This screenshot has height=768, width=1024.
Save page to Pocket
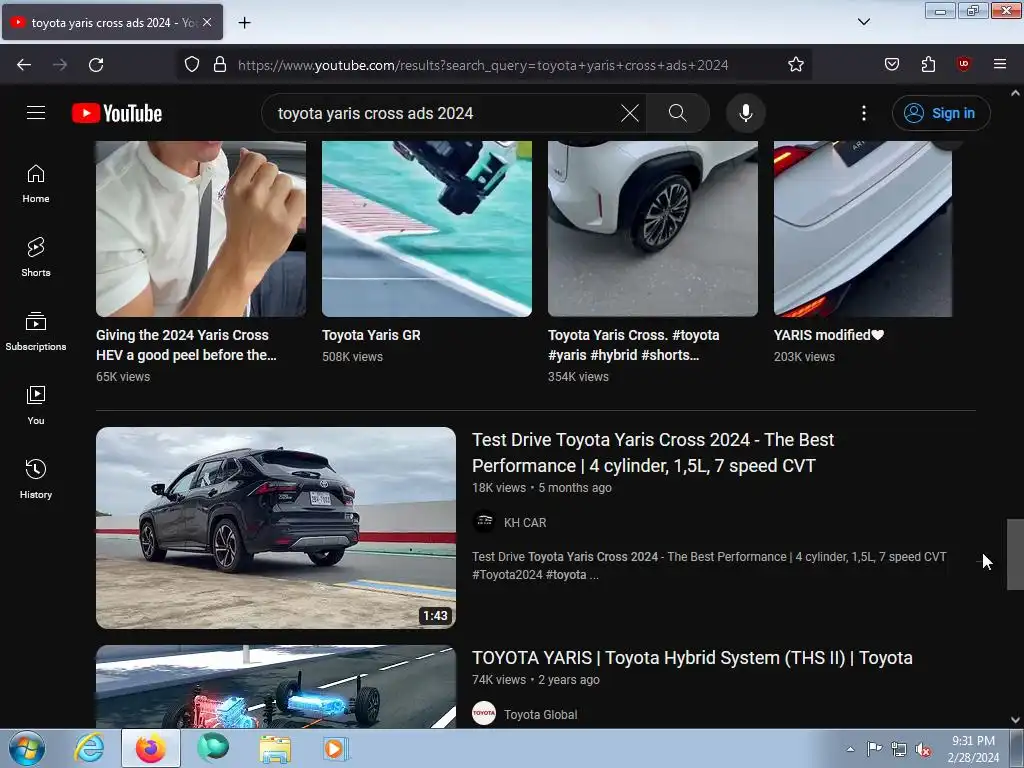click(x=892, y=65)
